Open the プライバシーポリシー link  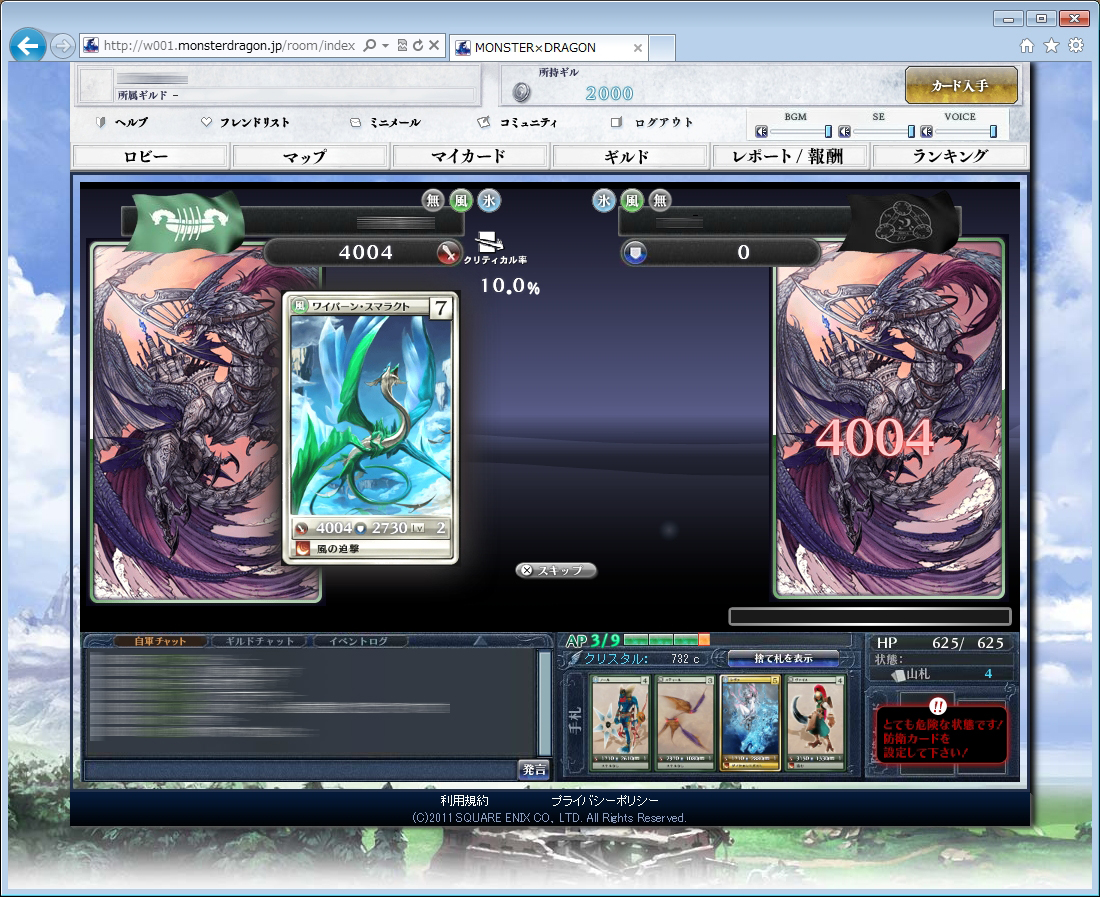pos(605,800)
